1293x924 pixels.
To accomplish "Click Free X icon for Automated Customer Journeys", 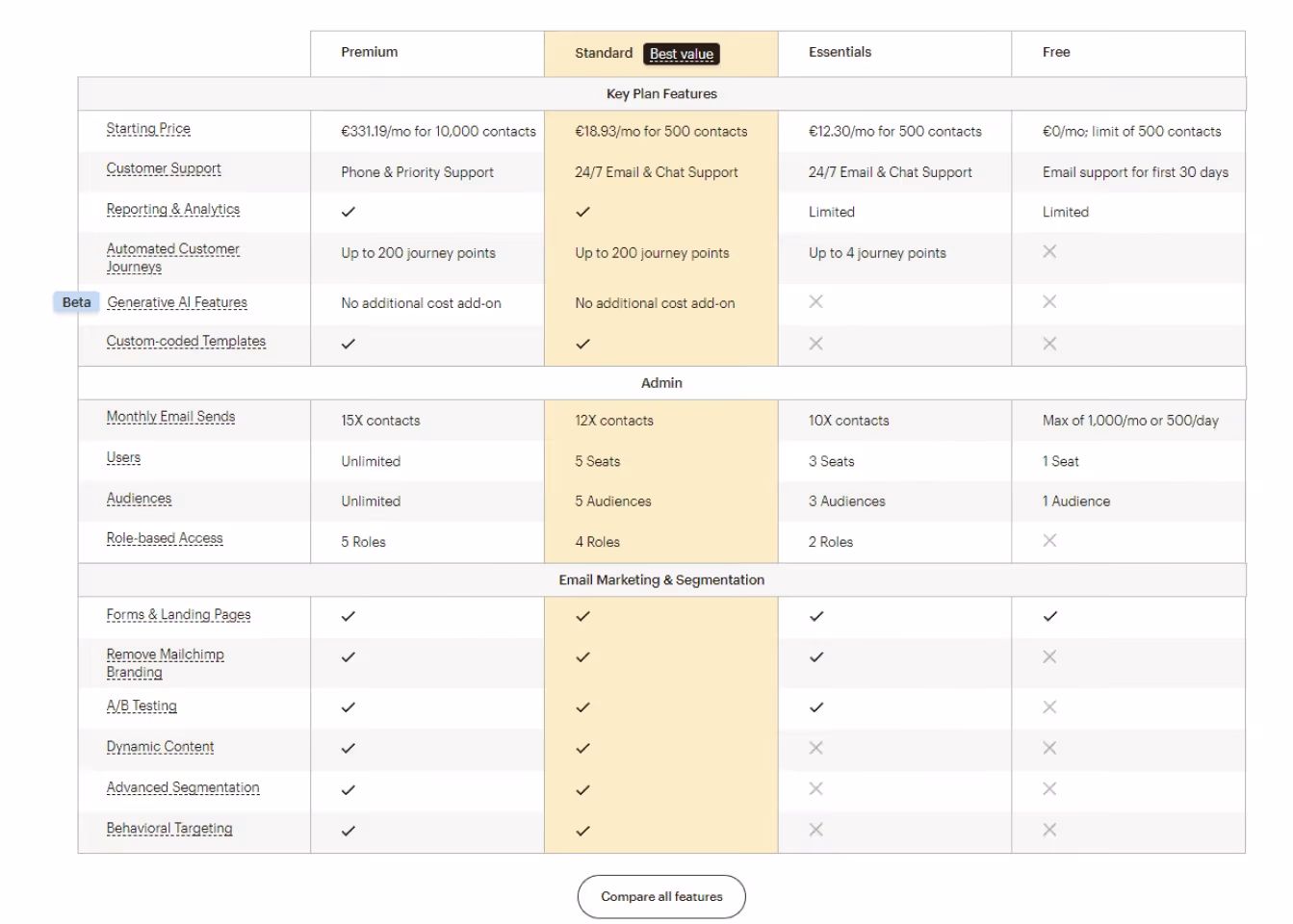I will (1049, 251).
